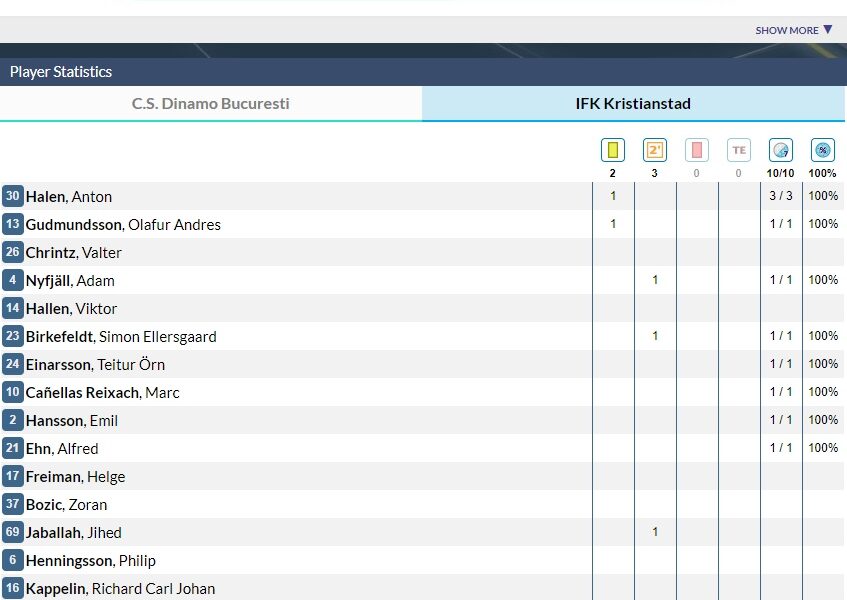Click jersey number 21 badge
The width and height of the screenshot is (847, 600).
pyautogui.click(x=12, y=448)
